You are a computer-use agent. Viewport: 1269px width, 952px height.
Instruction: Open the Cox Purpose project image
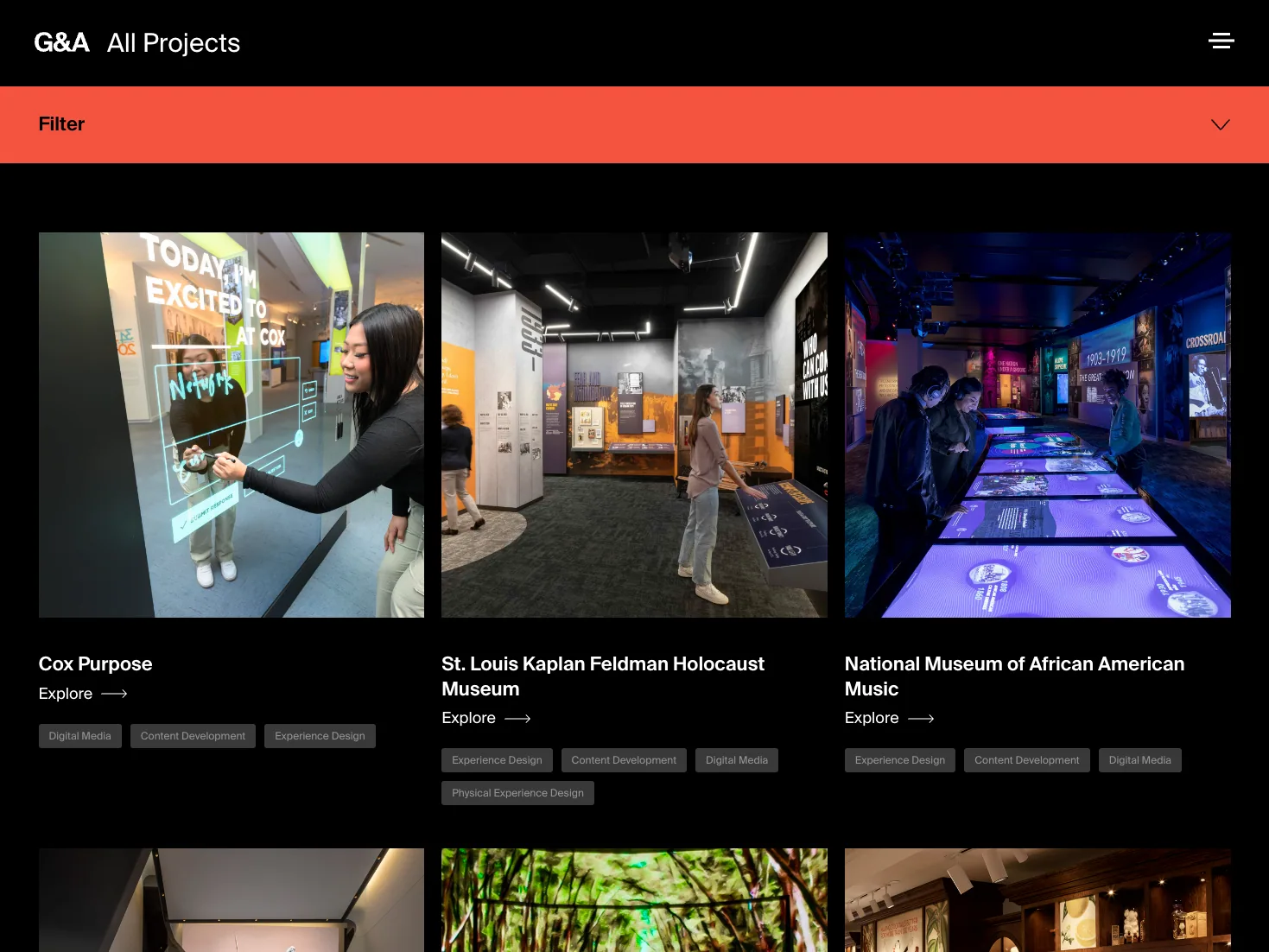(232, 425)
